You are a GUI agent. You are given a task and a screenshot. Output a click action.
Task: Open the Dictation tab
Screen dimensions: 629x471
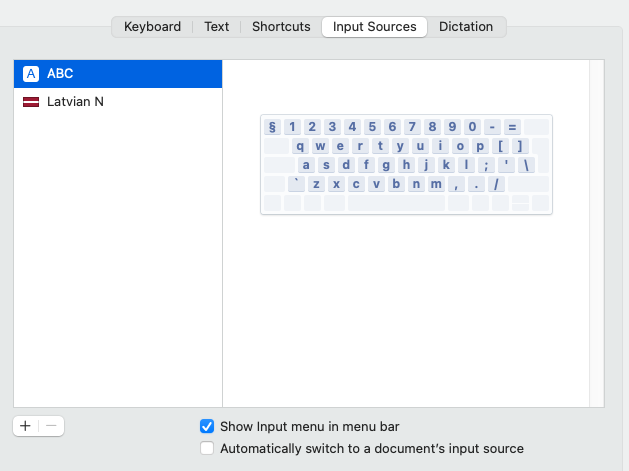click(x=466, y=27)
